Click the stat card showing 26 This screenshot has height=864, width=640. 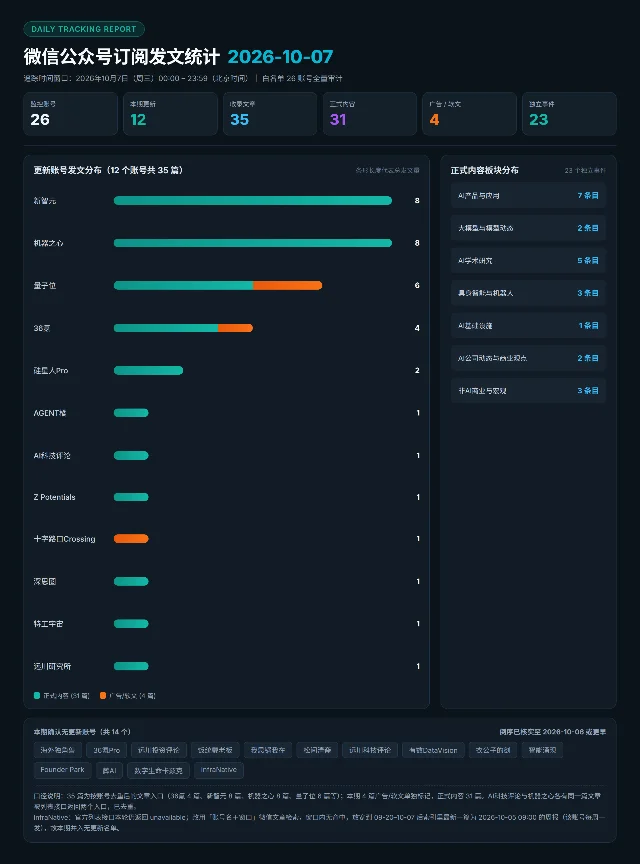click(x=71, y=114)
